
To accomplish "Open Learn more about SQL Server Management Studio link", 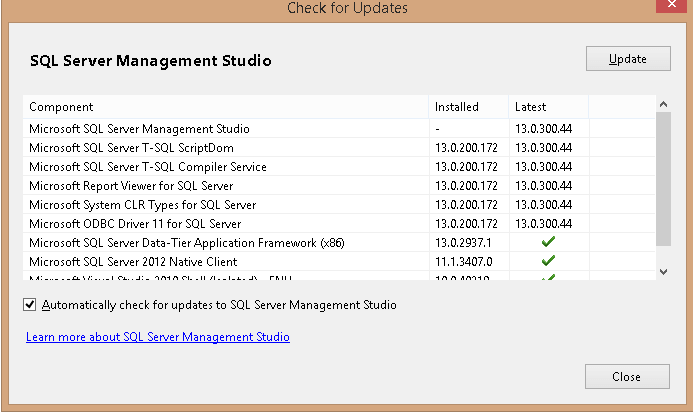I will tap(158, 337).
